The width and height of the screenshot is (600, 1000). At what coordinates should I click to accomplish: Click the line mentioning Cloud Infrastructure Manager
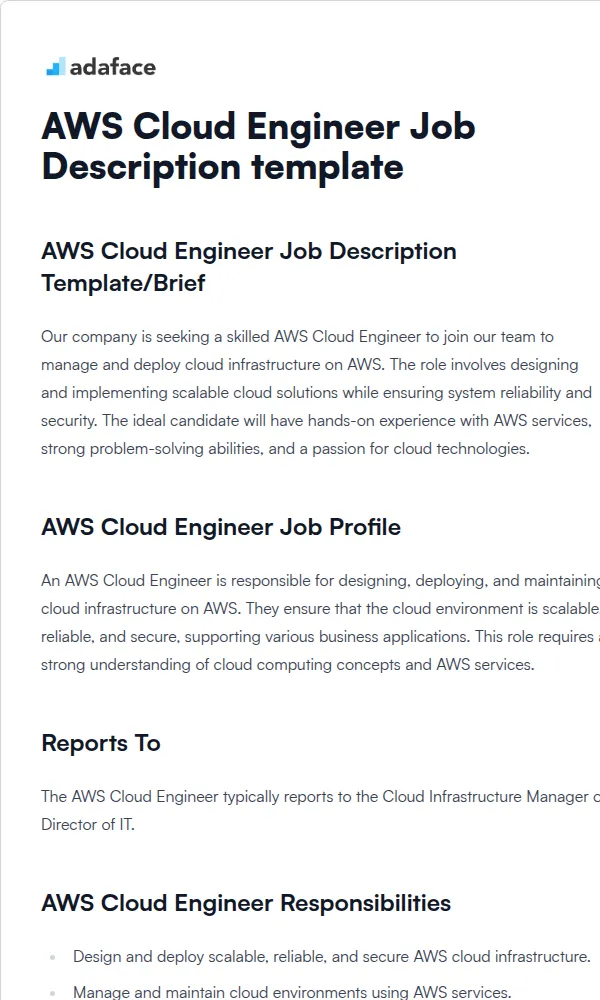tap(321, 797)
